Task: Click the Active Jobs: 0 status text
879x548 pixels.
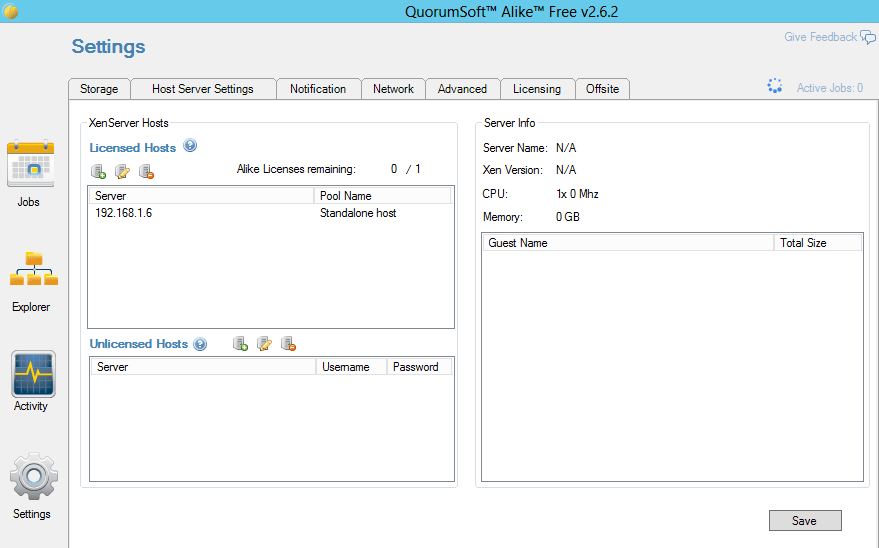Action: pyautogui.click(x=830, y=88)
